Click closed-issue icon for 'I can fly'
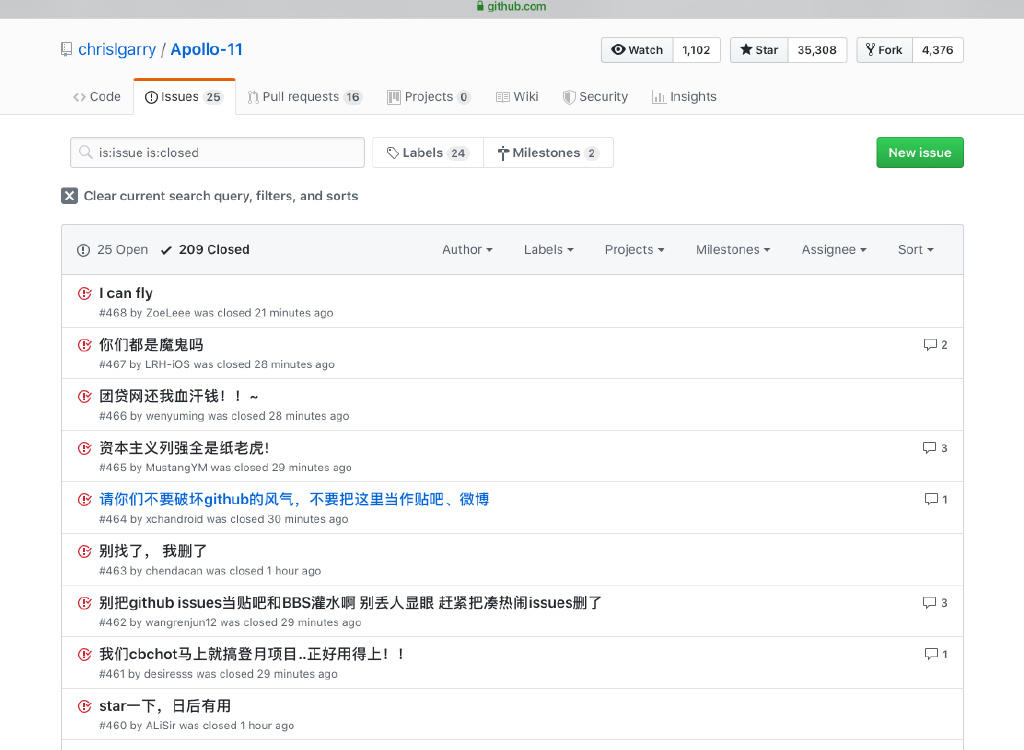Screen dimensions: 1024x750 (84, 293)
